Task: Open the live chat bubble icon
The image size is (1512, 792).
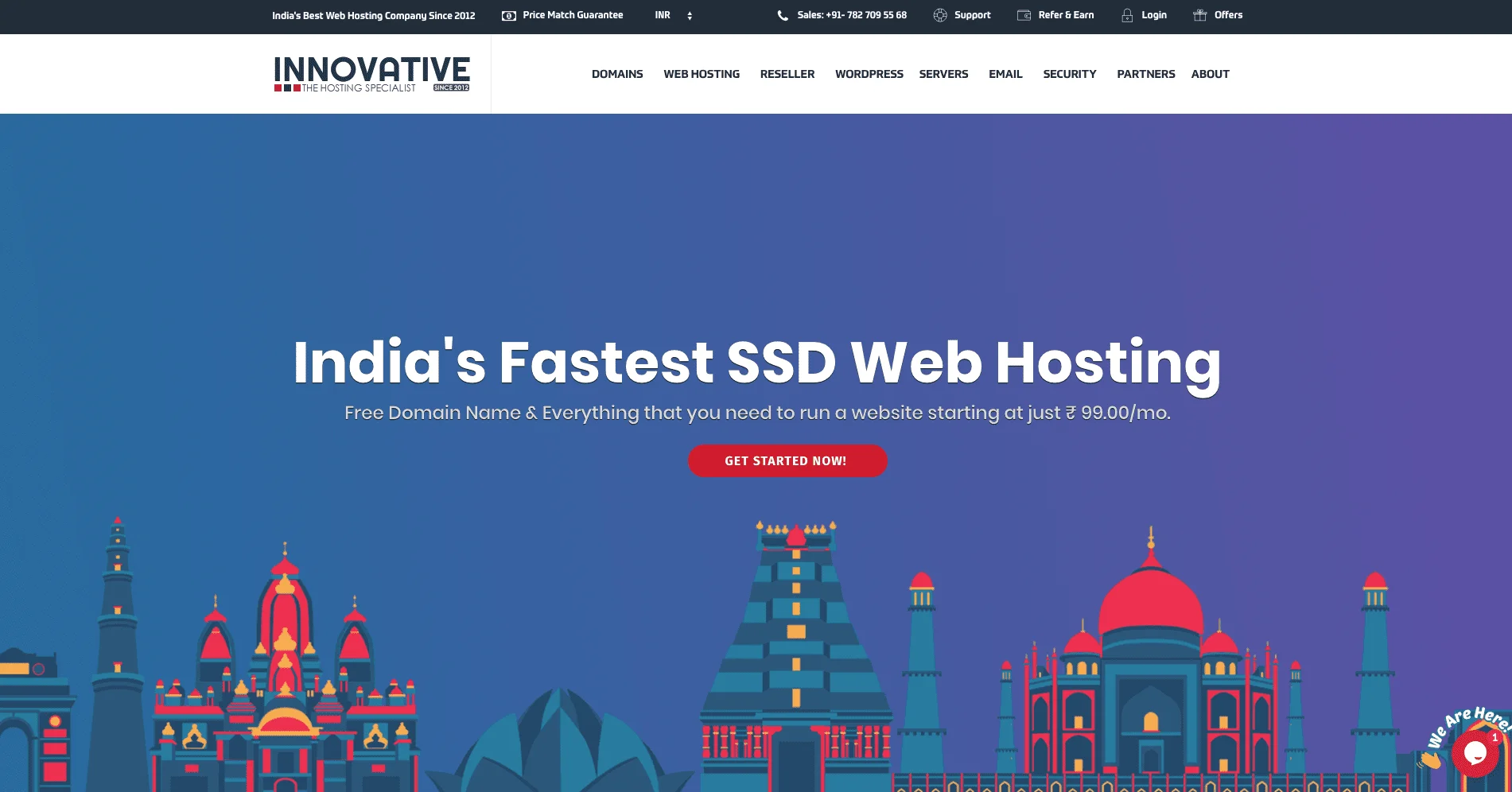Action: coord(1475,752)
